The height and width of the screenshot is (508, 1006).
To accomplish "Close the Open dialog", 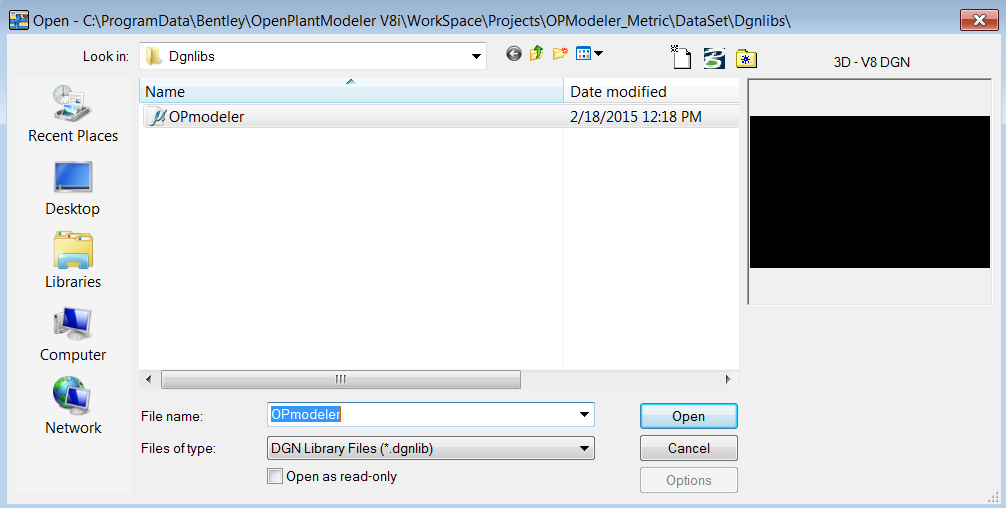I will pyautogui.click(x=979, y=21).
